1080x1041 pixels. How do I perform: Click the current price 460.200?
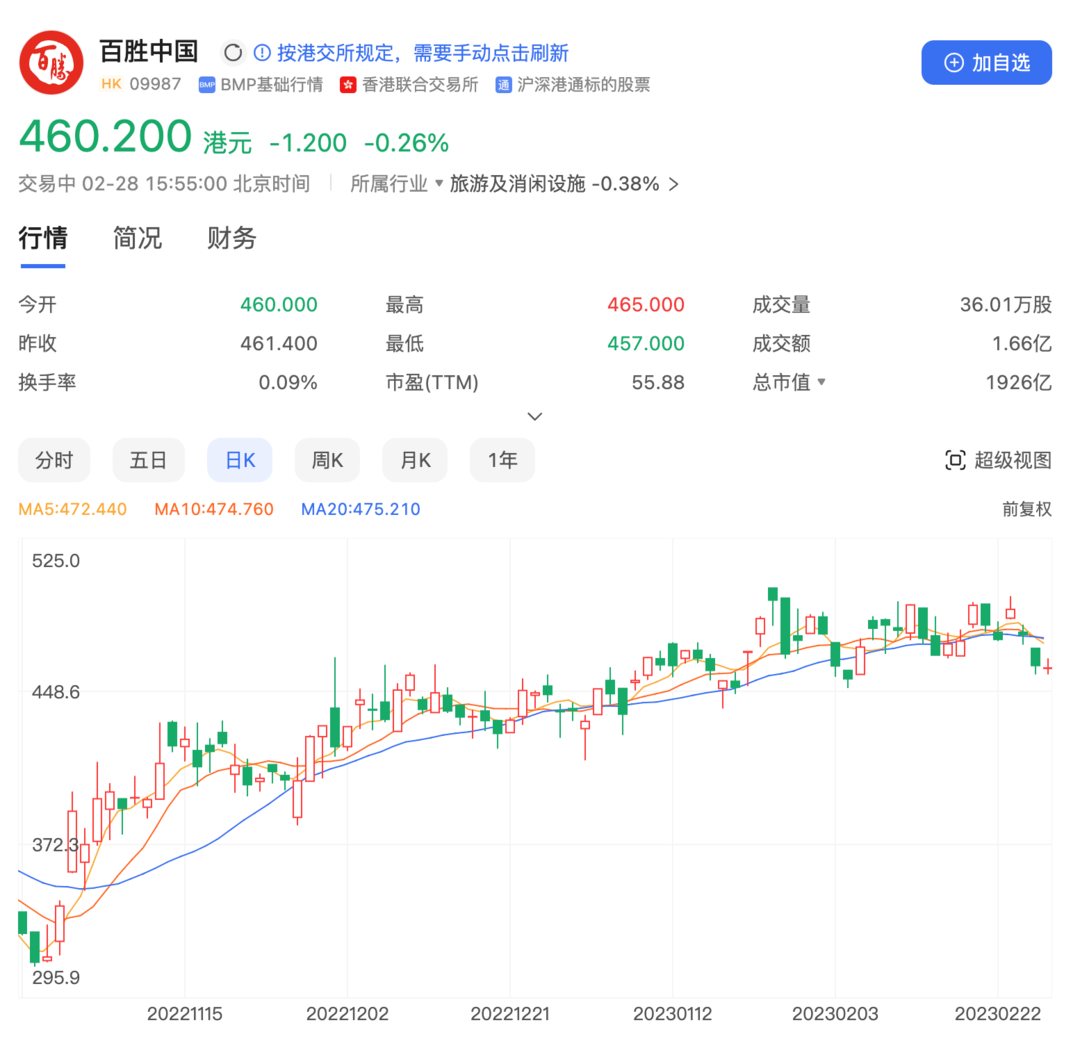click(105, 136)
